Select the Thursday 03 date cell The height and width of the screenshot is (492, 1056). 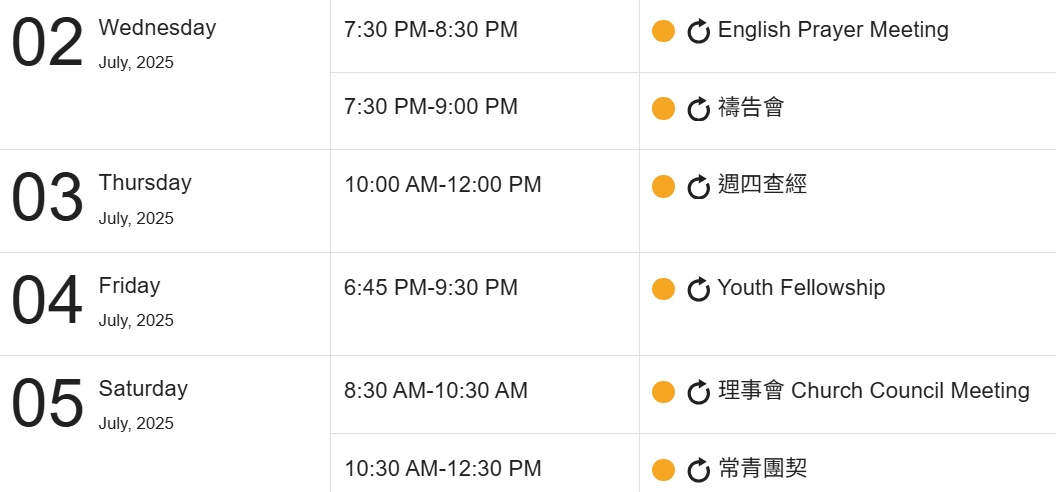click(165, 201)
